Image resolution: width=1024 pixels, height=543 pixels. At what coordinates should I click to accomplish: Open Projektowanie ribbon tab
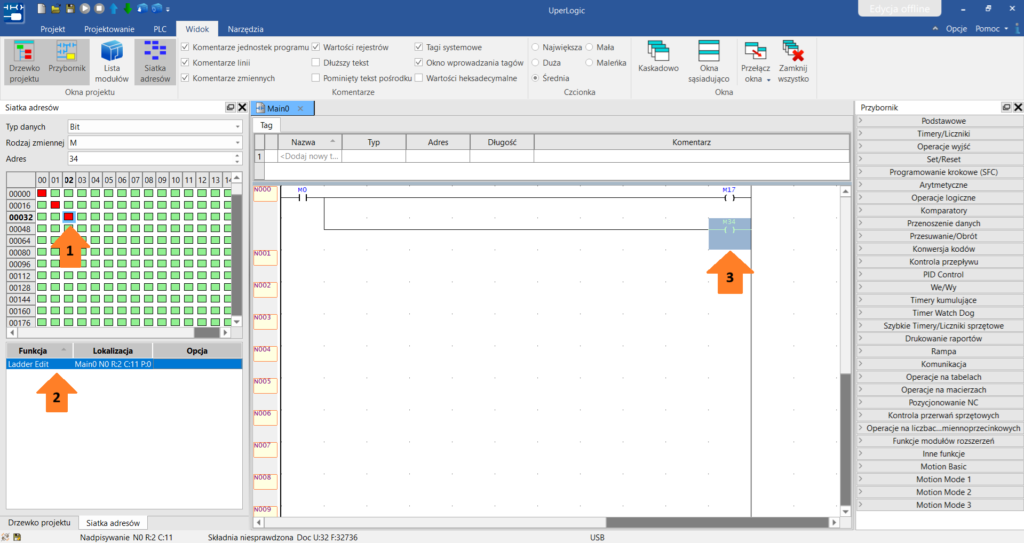coord(109,29)
